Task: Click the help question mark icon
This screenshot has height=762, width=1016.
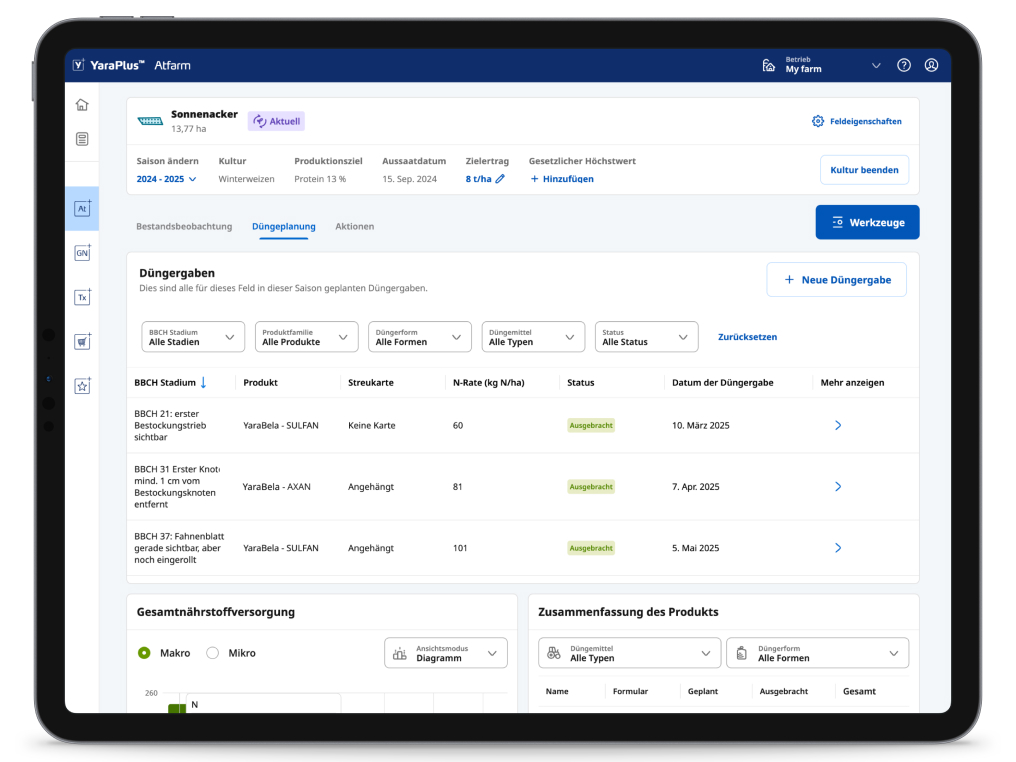Action: 904,66
